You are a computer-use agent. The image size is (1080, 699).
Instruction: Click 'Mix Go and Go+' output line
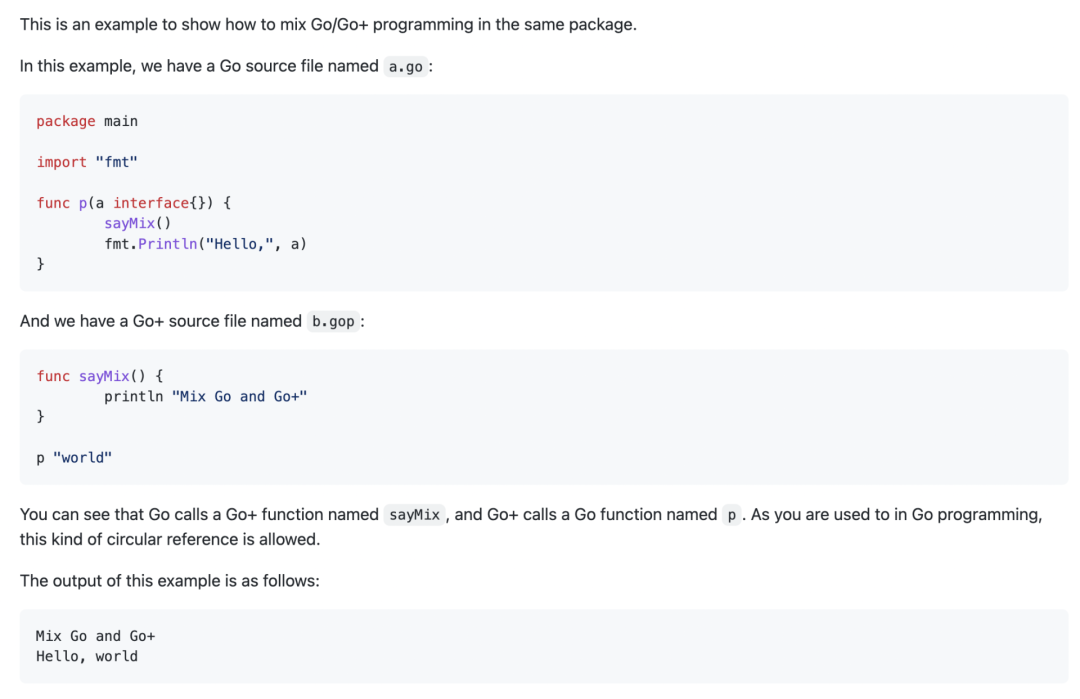pyautogui.click(x=95, y=636)
